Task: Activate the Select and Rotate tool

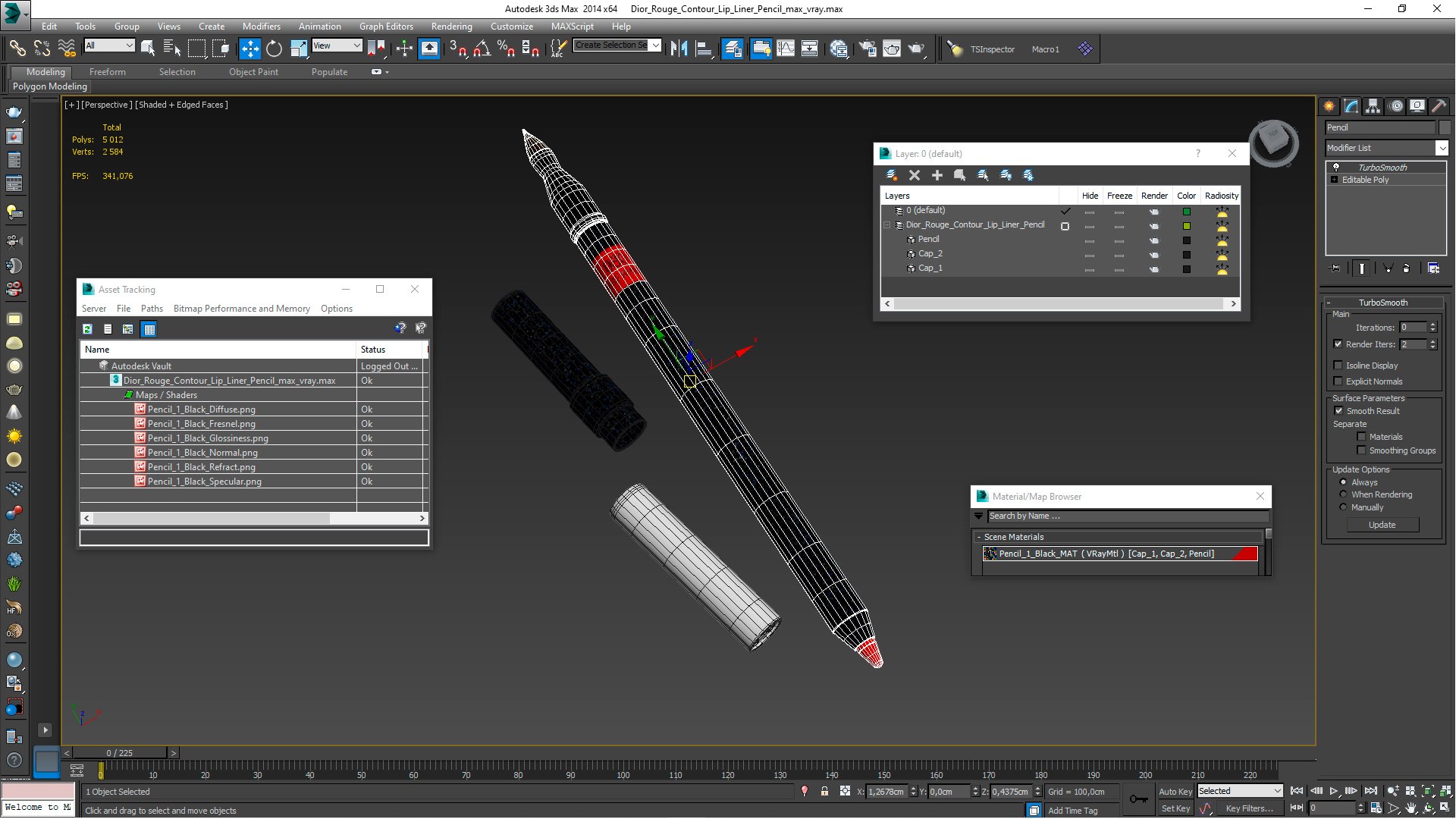Action: (x=274, y=49)
